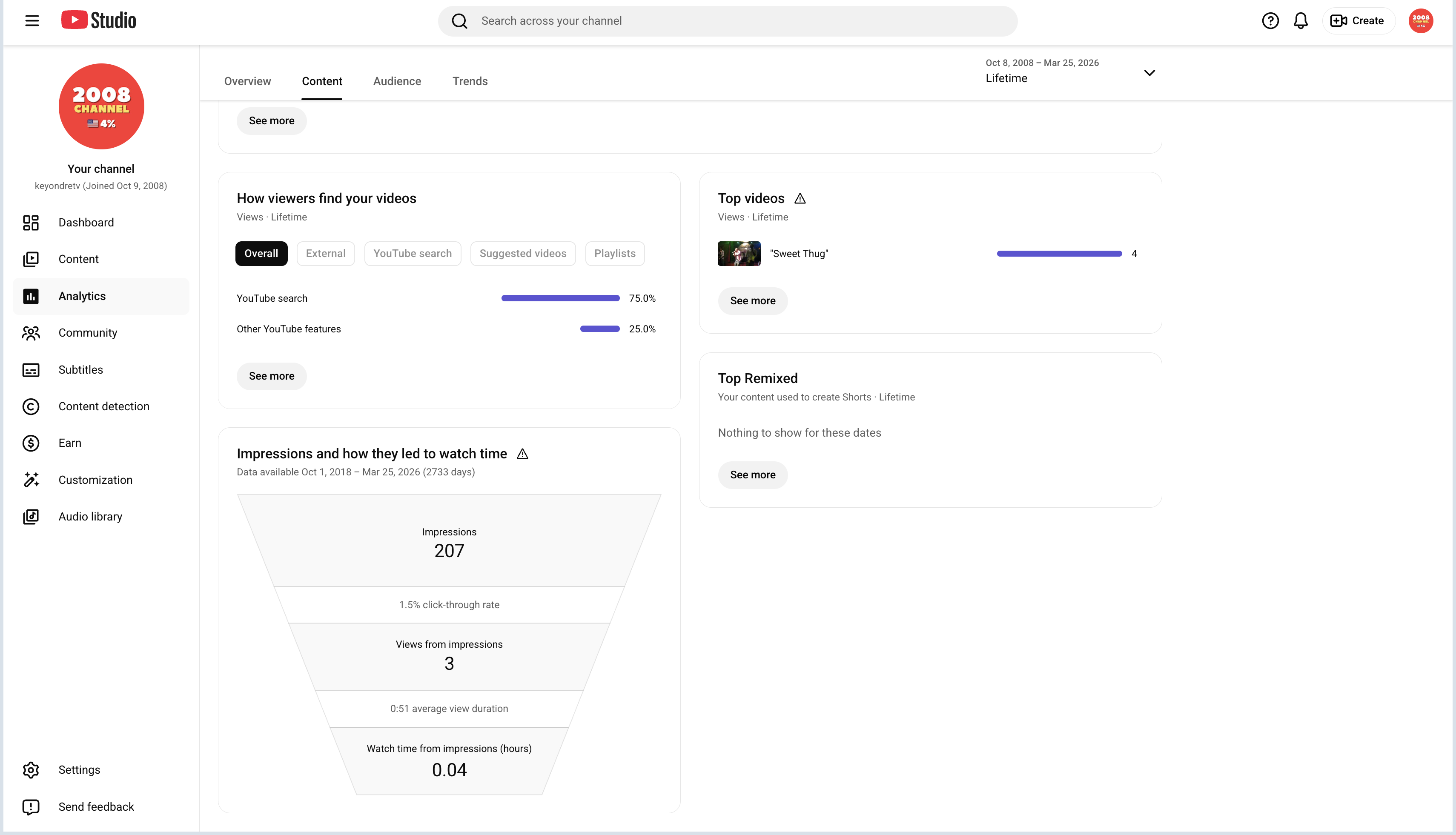Click warning icon beside Impressions heading
The width and height of the screenshot is (1456, 835).
(522, 454)
